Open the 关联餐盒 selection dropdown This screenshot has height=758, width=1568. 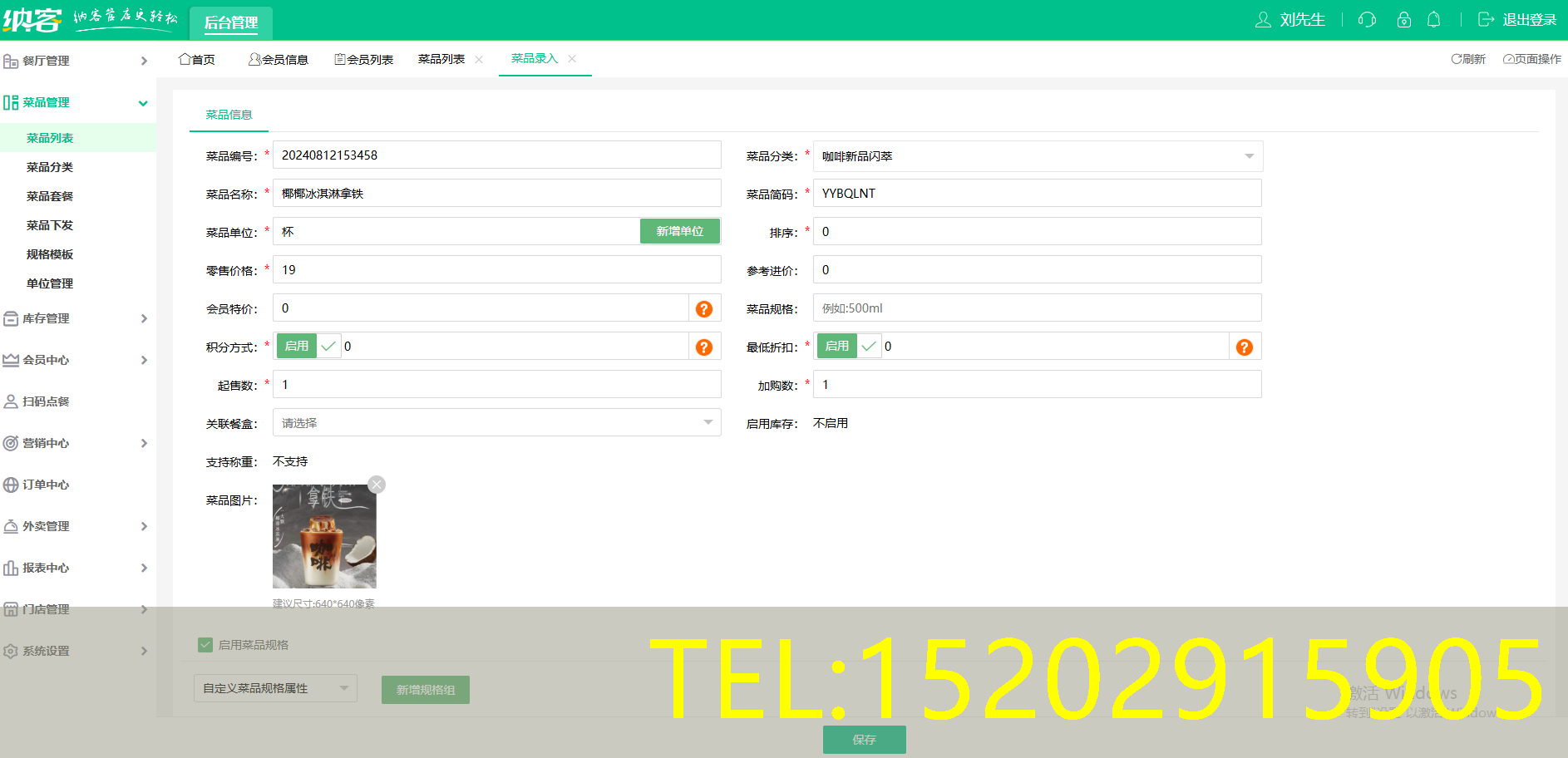pos(496,422)
